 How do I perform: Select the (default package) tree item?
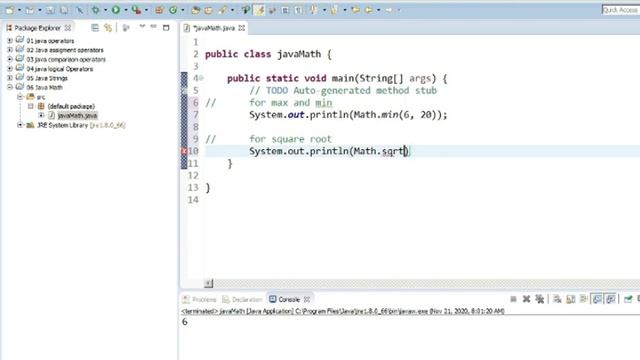[71, 106]
